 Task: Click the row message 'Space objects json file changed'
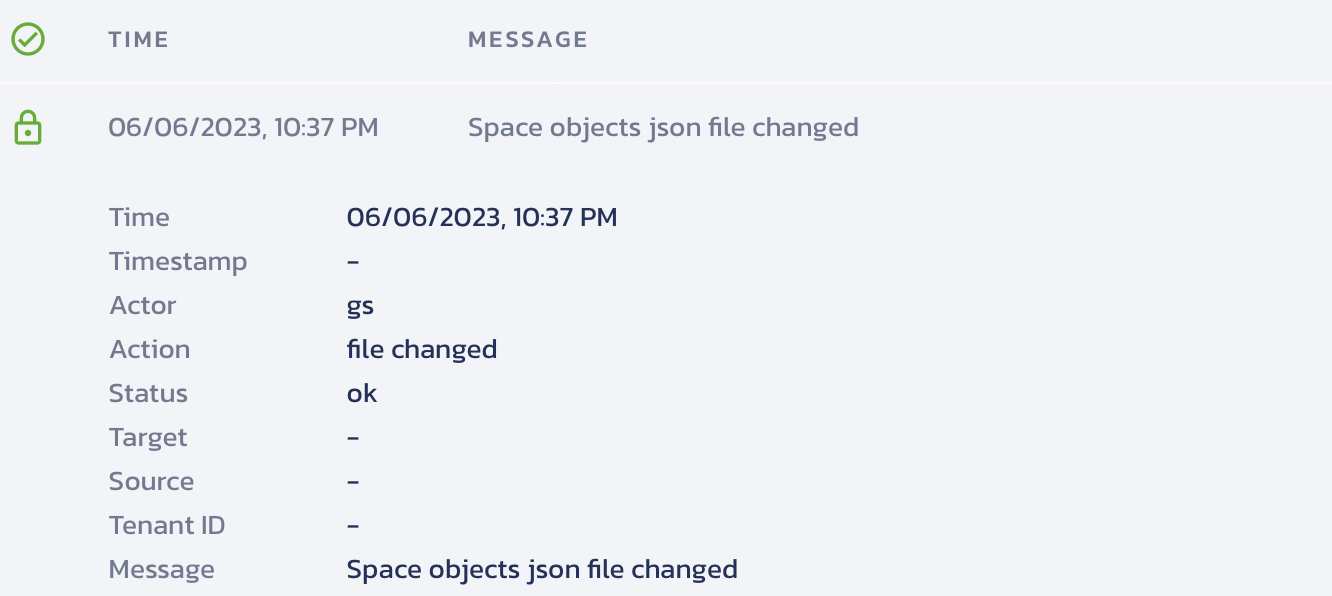click(663, 128)
